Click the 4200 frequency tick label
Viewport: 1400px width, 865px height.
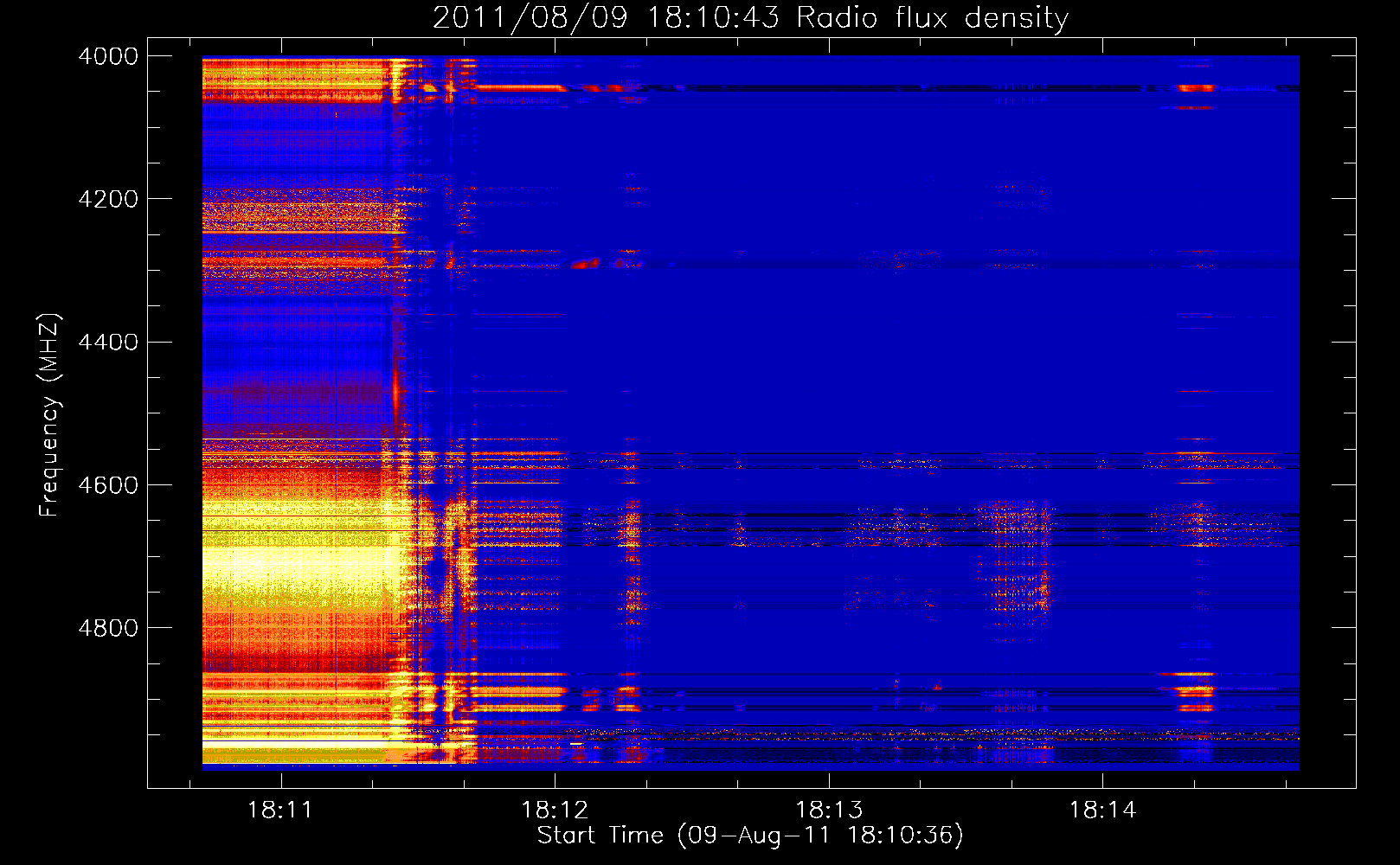click(108, 199)
